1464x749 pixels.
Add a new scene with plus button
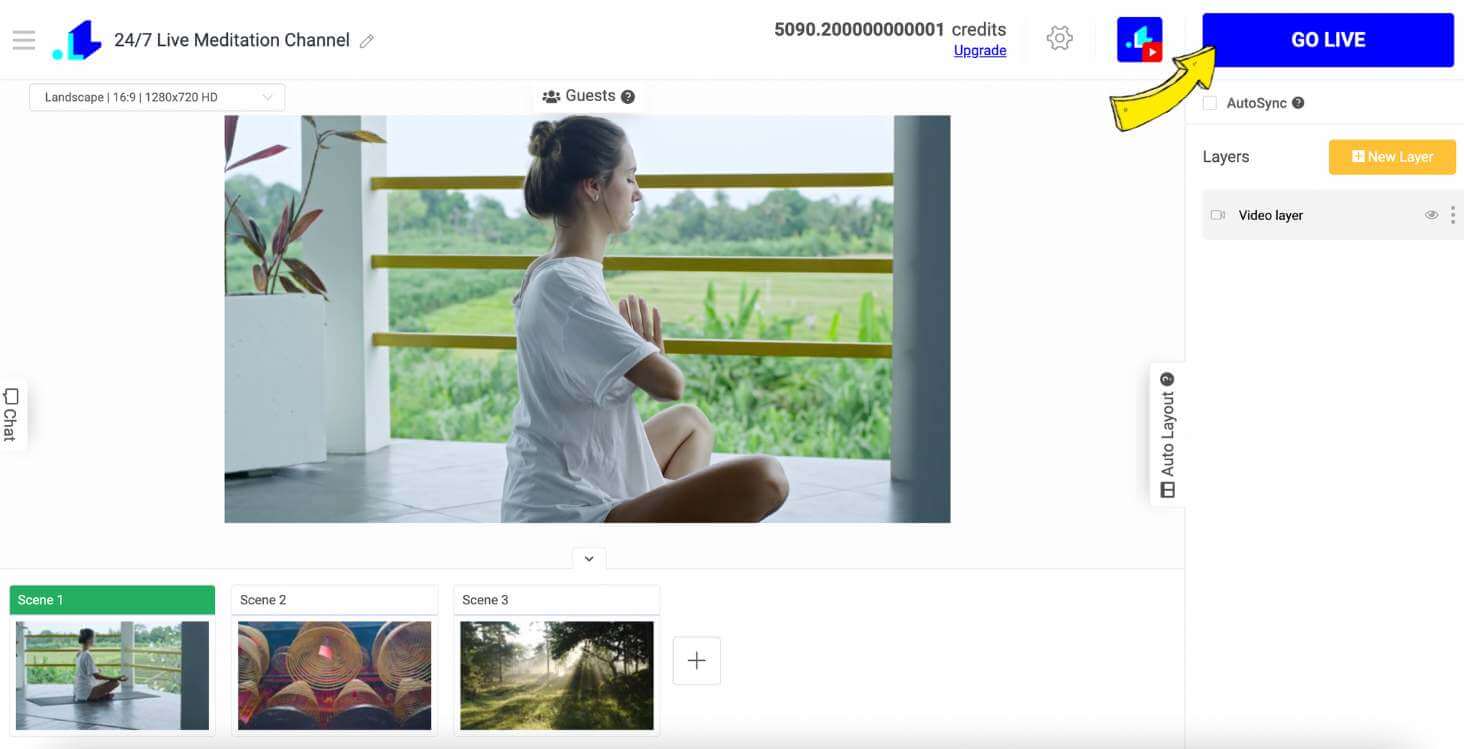click(x=697, y=661)
